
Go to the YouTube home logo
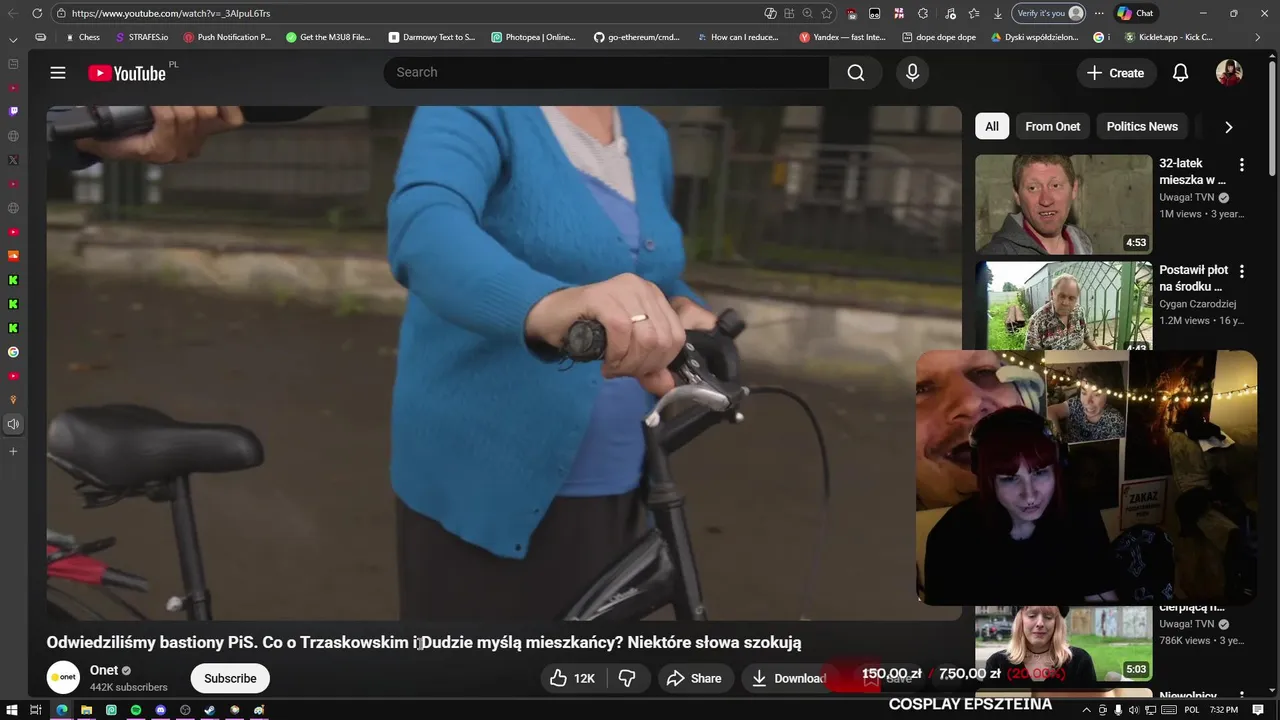coord(126,73)
